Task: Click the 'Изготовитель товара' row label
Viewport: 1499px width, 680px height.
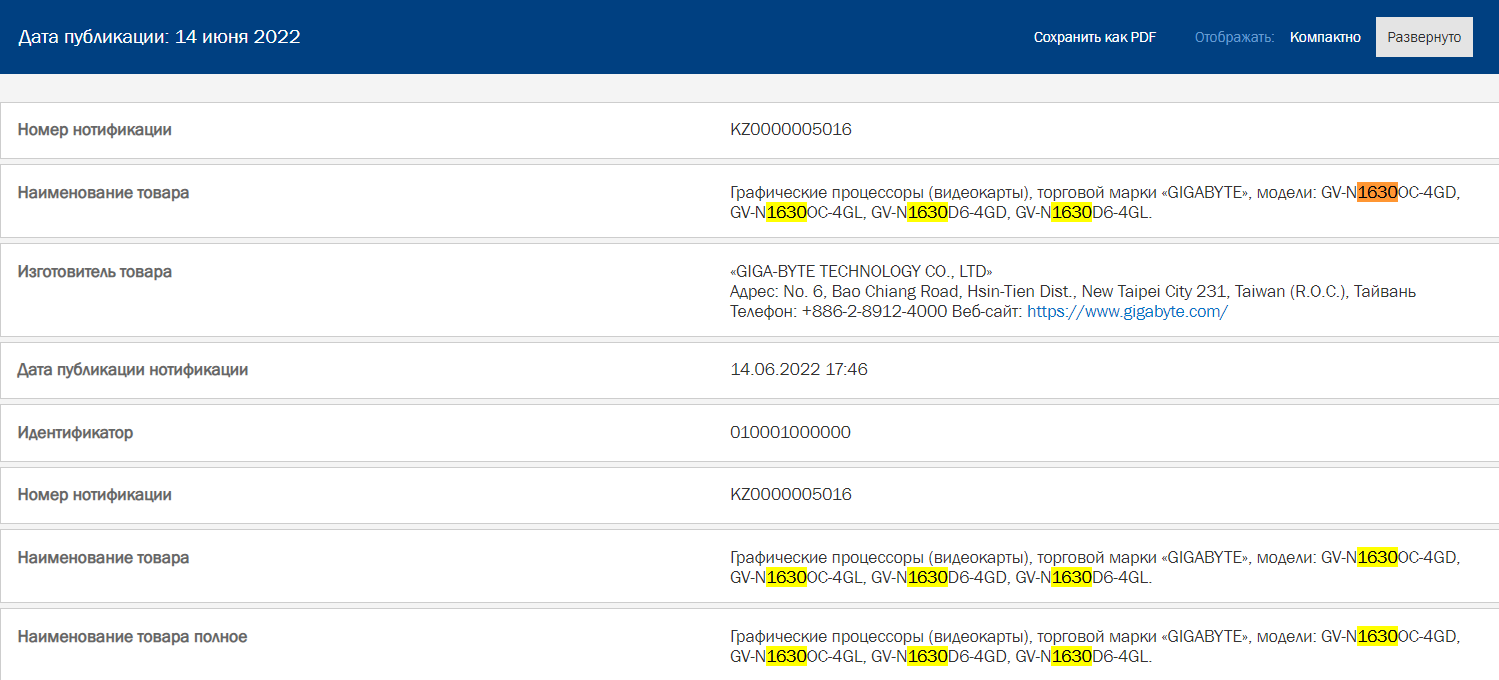Action: point(95,271)
